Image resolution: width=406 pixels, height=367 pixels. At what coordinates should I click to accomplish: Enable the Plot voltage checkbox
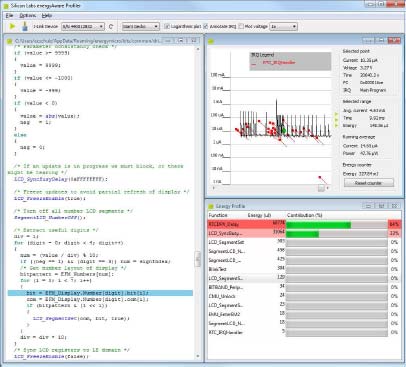click(241, 26)
